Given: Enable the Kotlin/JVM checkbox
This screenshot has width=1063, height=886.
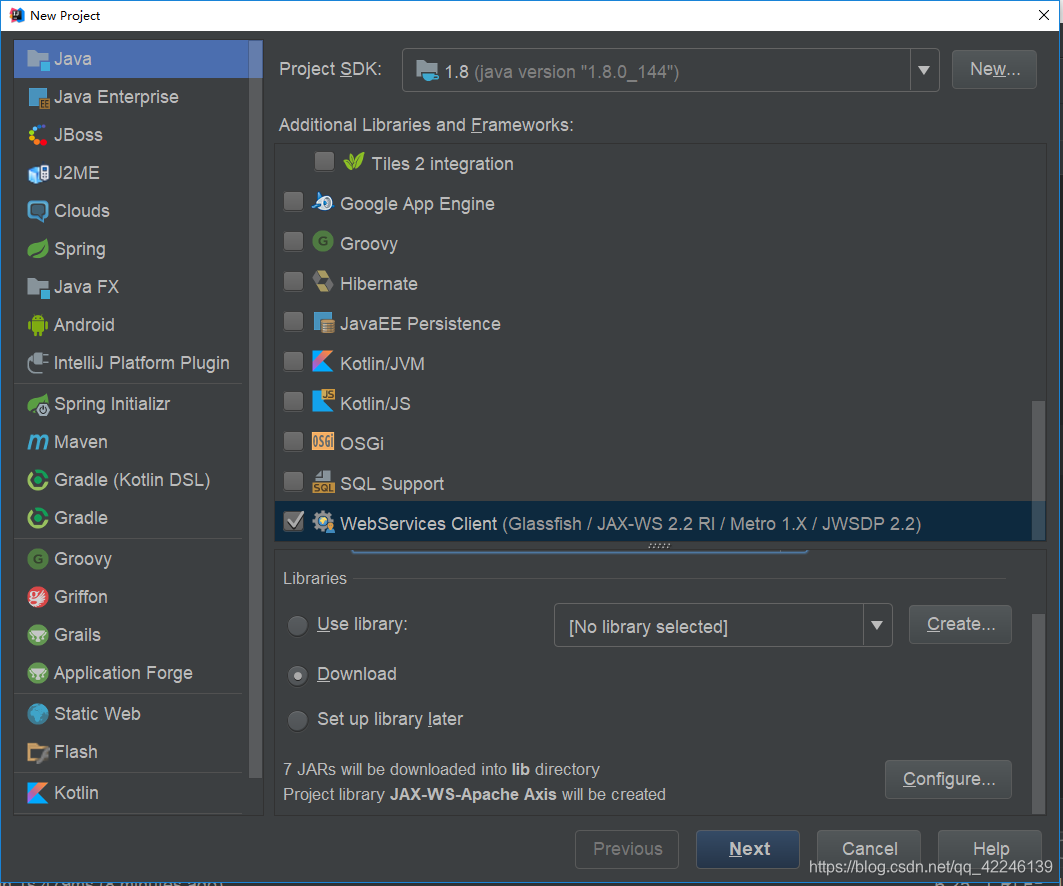Looking at the screenshot, I should 294,361.
